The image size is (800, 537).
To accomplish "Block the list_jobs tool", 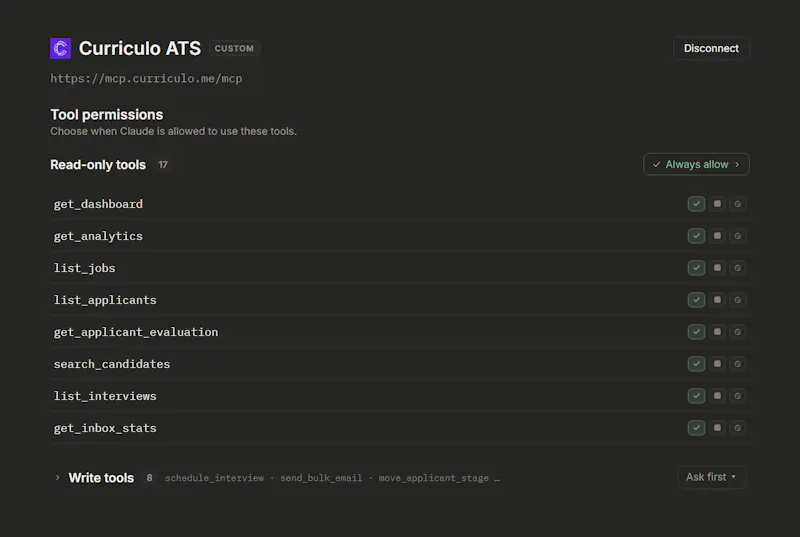I will pyautogui.click(x=738, y=268).
